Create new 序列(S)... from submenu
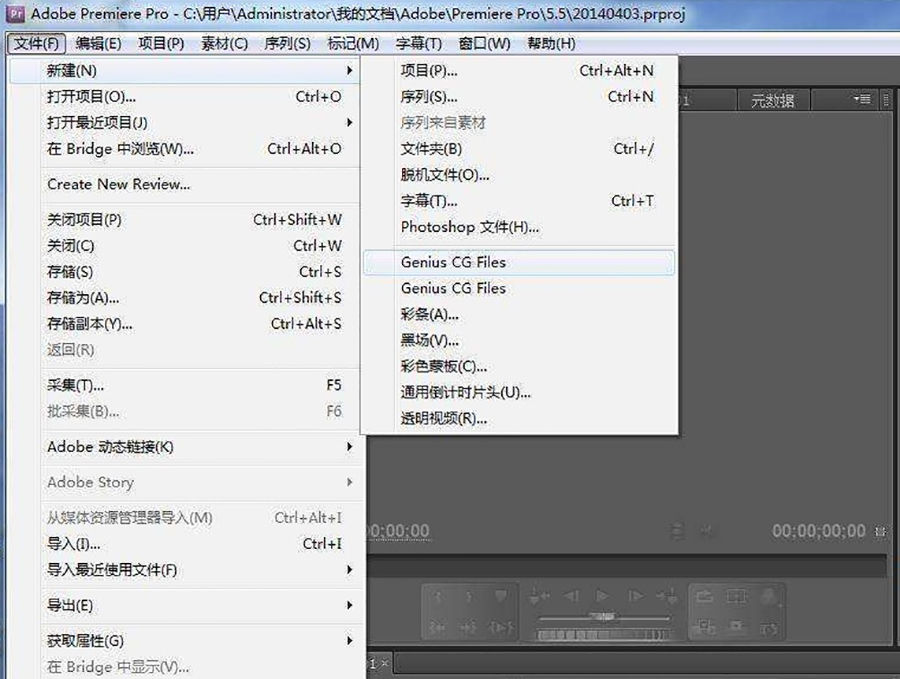This screenshot has height=679, width=900. pos(519,97)
